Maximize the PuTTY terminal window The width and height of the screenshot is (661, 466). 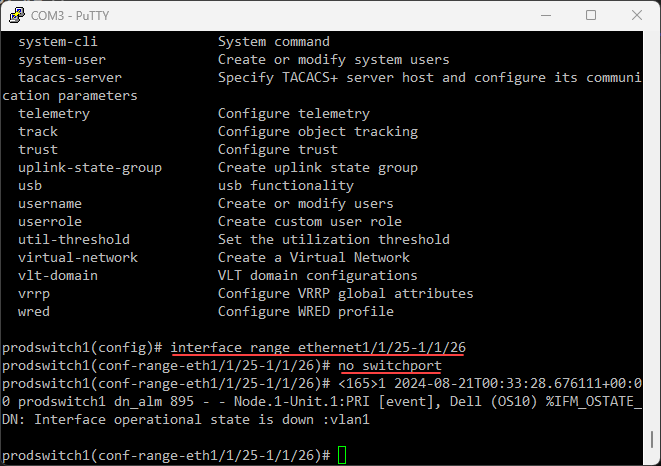click(590, 15)
